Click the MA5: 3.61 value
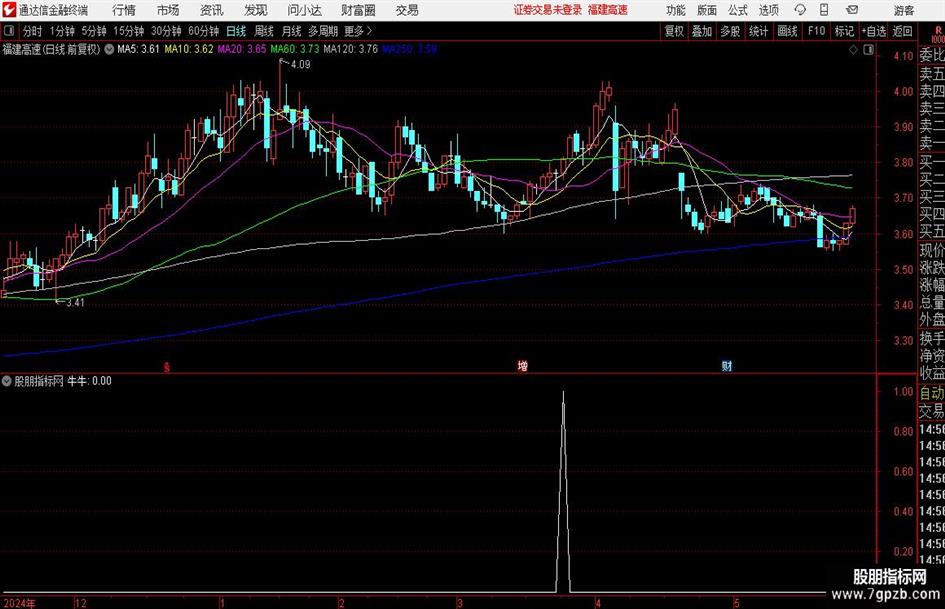945x609 pixels. (x=138, y=49)
